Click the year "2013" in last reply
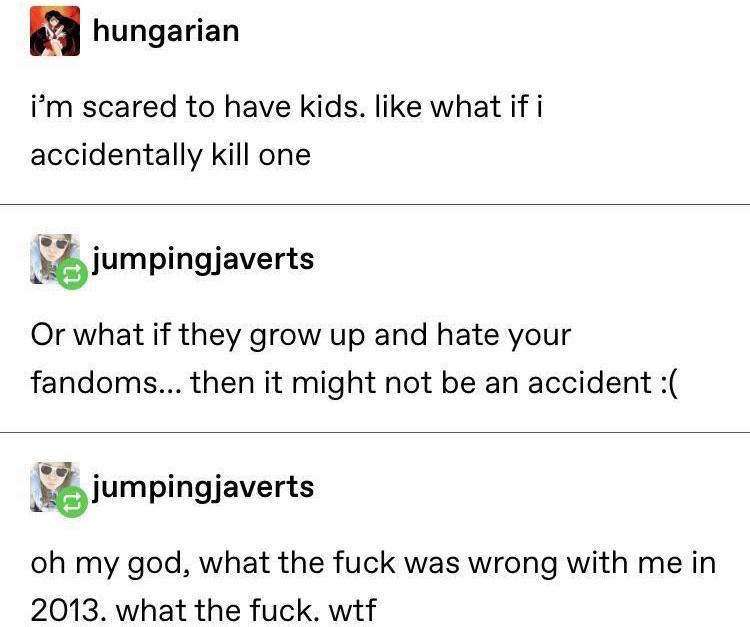The image size is (750, 627). (x=66, y=610)
